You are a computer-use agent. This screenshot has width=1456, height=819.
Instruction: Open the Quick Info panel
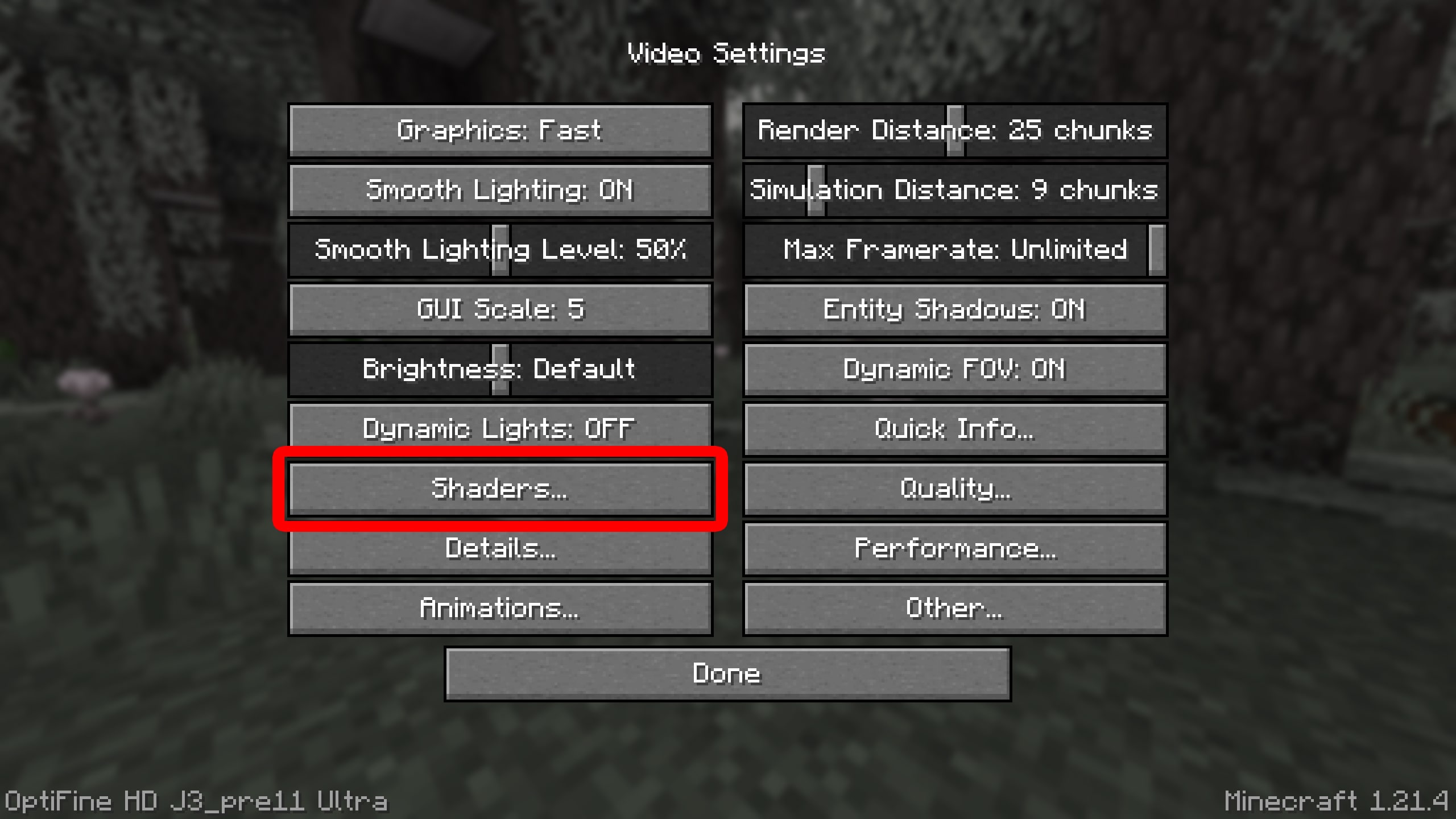952,428
